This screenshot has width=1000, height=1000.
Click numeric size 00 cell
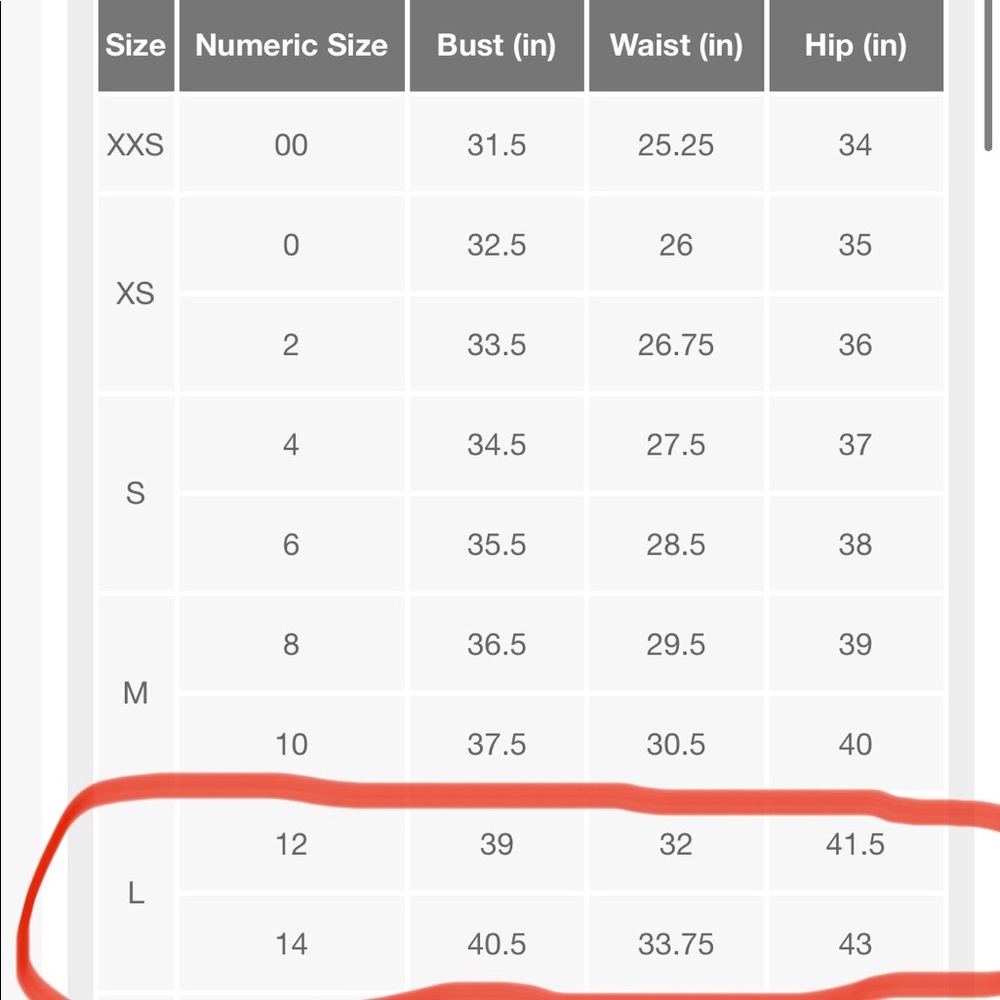291,145
